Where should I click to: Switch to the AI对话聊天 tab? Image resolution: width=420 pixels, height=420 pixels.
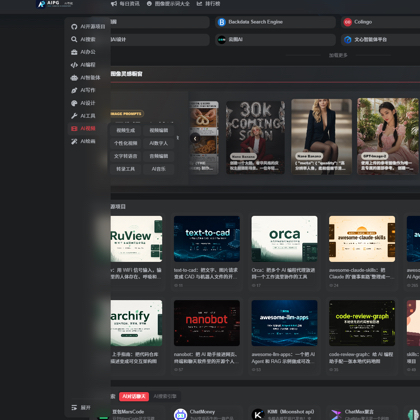[x=134, y=396]
